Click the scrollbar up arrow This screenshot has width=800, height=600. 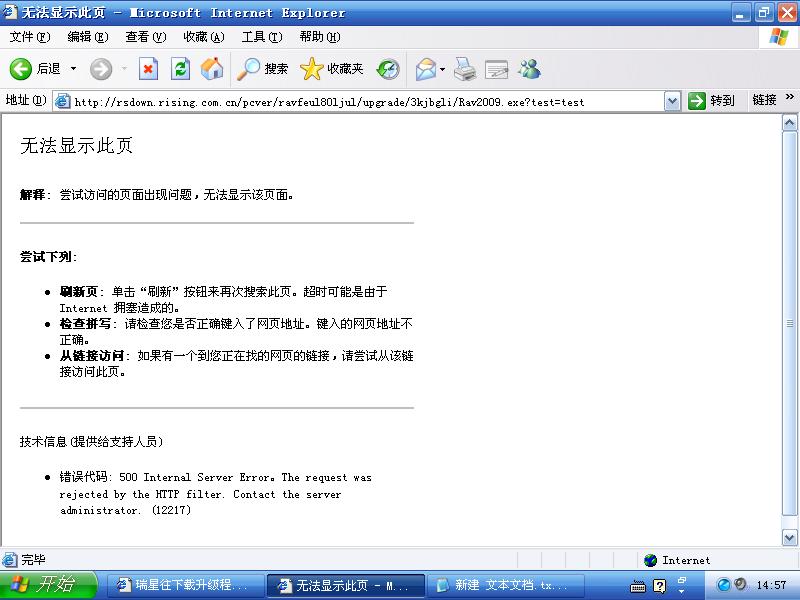(789, 122)
